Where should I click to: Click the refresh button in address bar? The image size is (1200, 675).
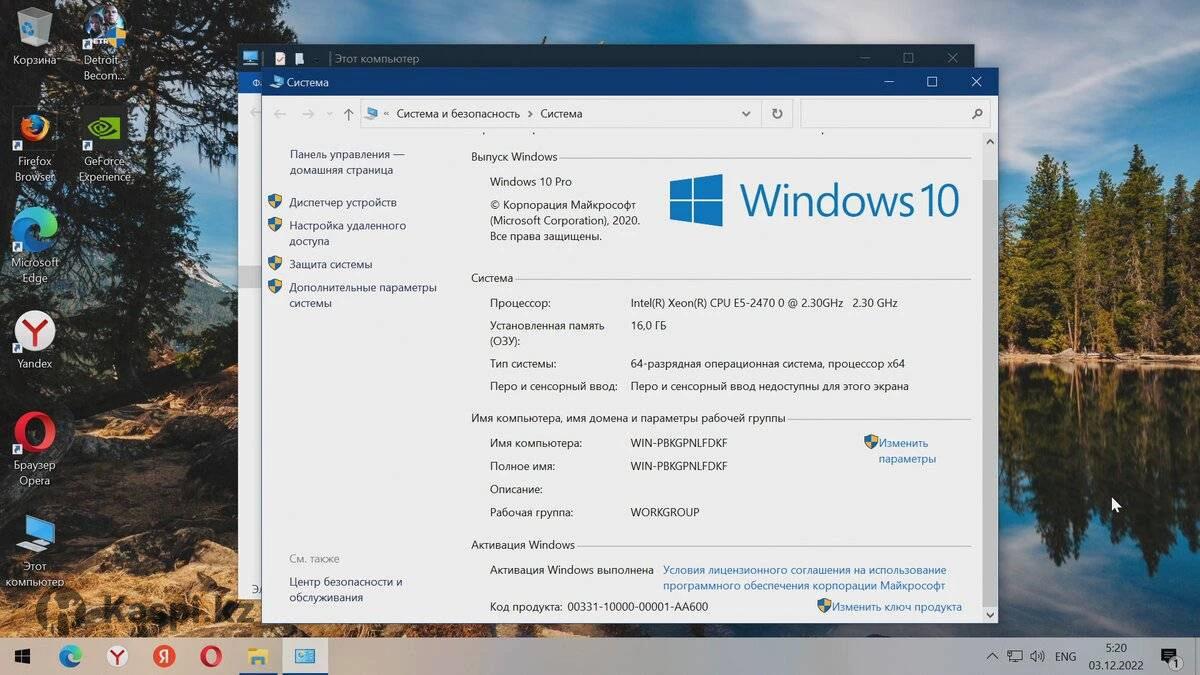(777, 114)
